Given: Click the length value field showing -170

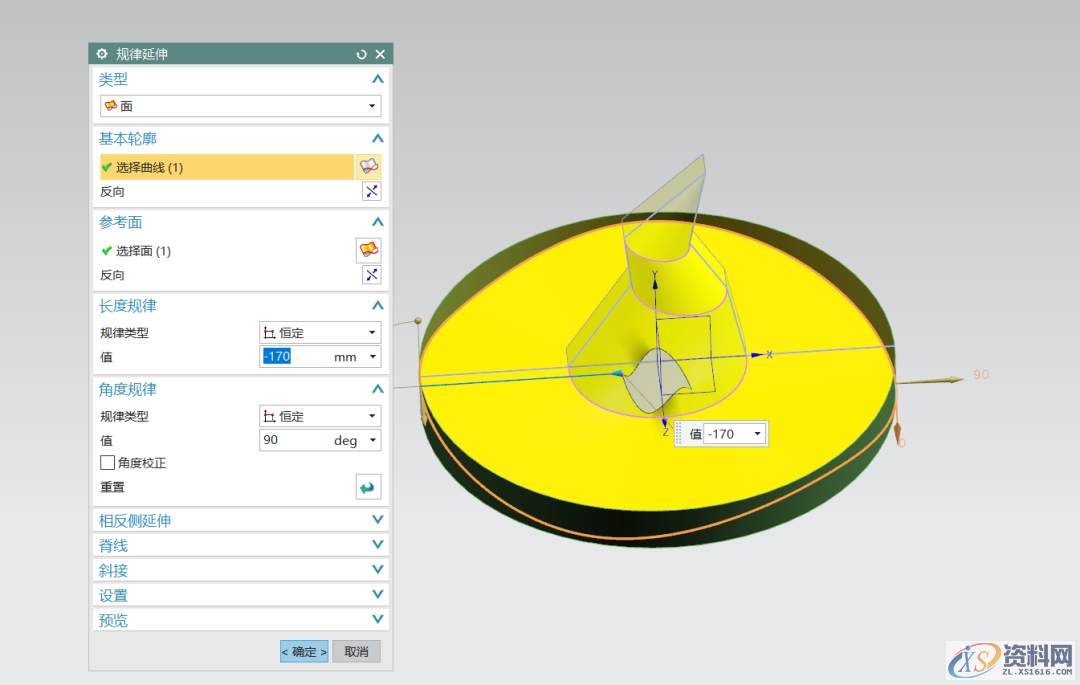Looking at the screenshot, I should point(296,357).
